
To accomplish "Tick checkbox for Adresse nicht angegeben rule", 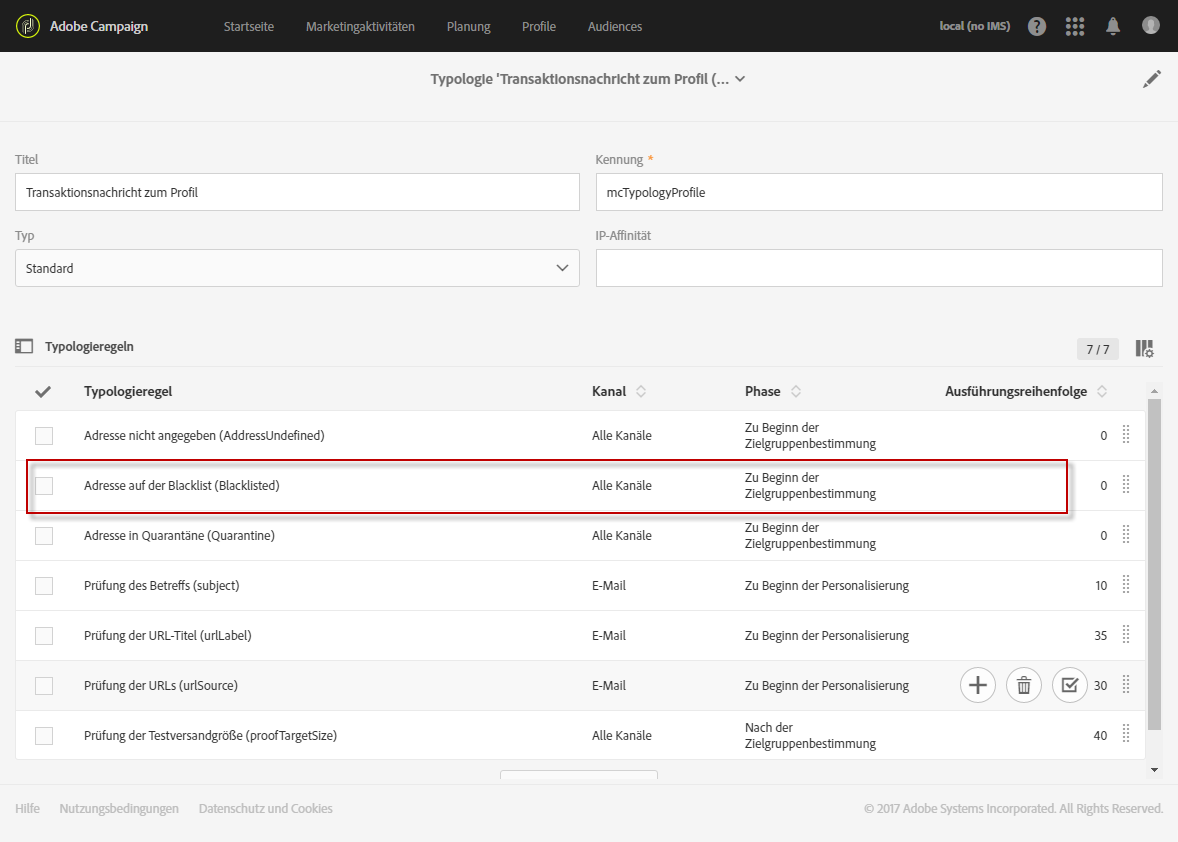I will (44, 435).
